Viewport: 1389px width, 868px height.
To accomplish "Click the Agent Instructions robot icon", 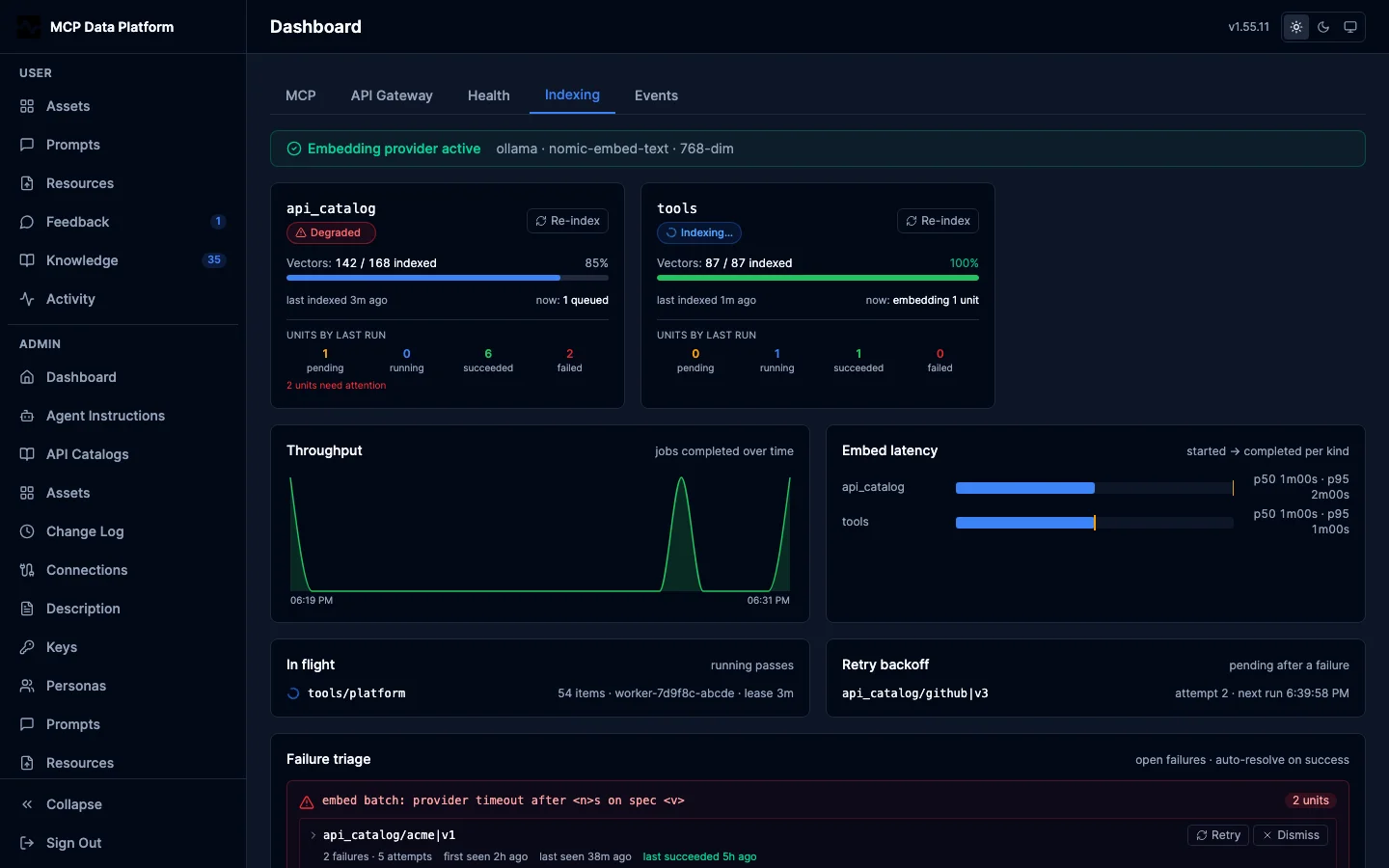I will pos(27,416).
